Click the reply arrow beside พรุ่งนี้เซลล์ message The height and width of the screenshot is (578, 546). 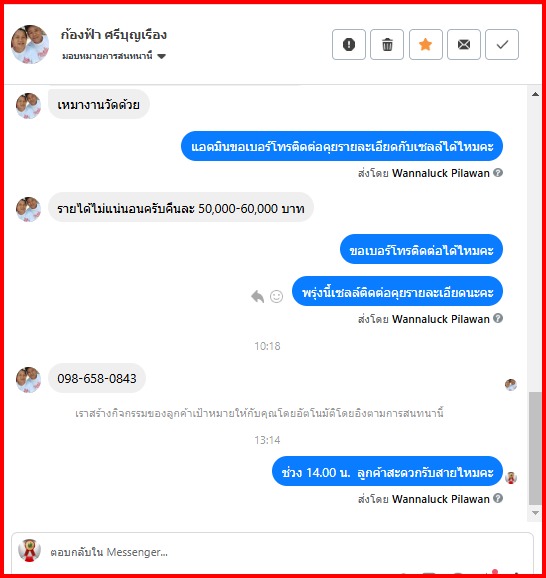257,296
